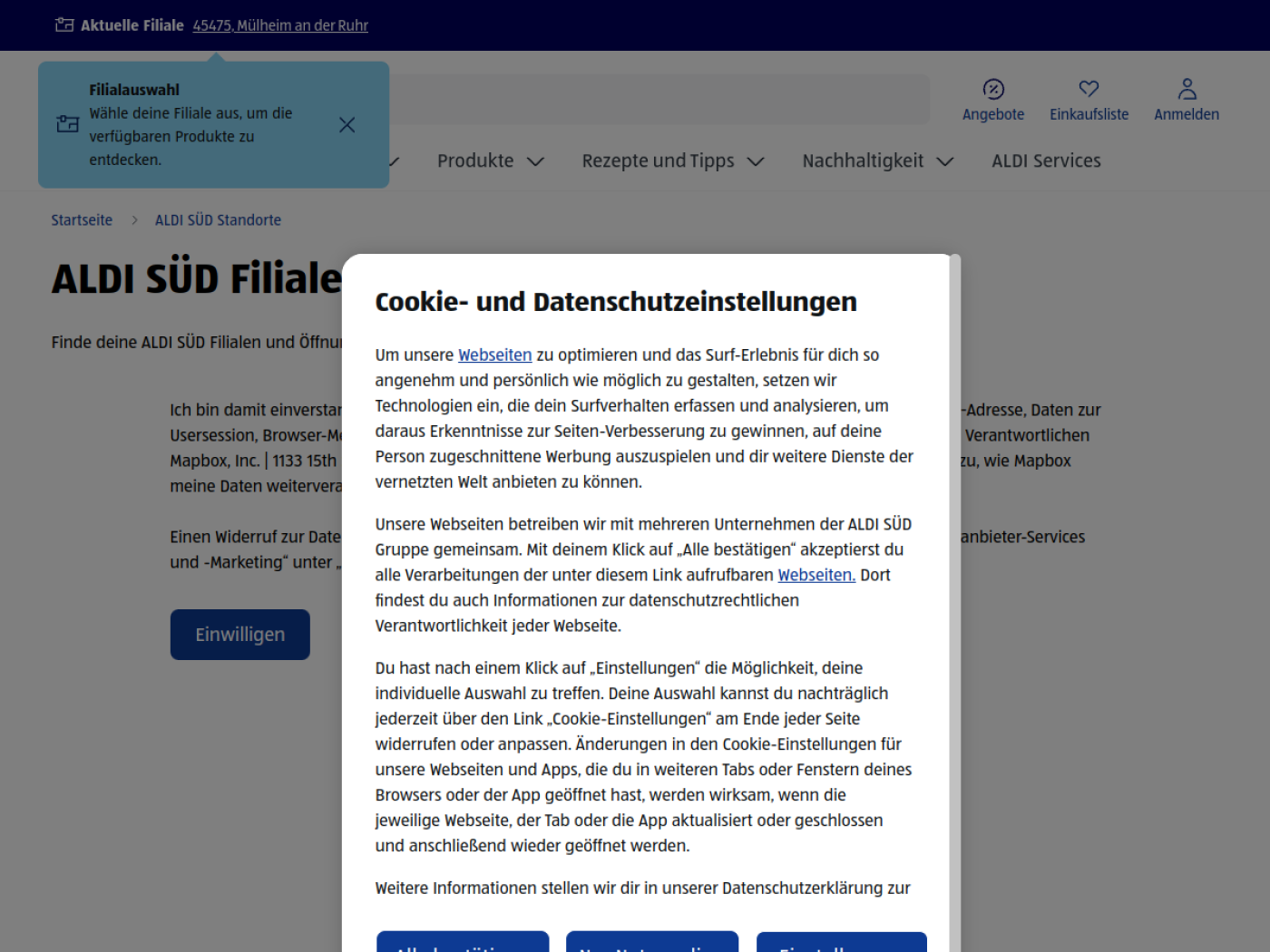Click chevron next to Rezepte und Tipps
Image resolution: width=1270 pixels, height=952 pixels.
[756, 161]
